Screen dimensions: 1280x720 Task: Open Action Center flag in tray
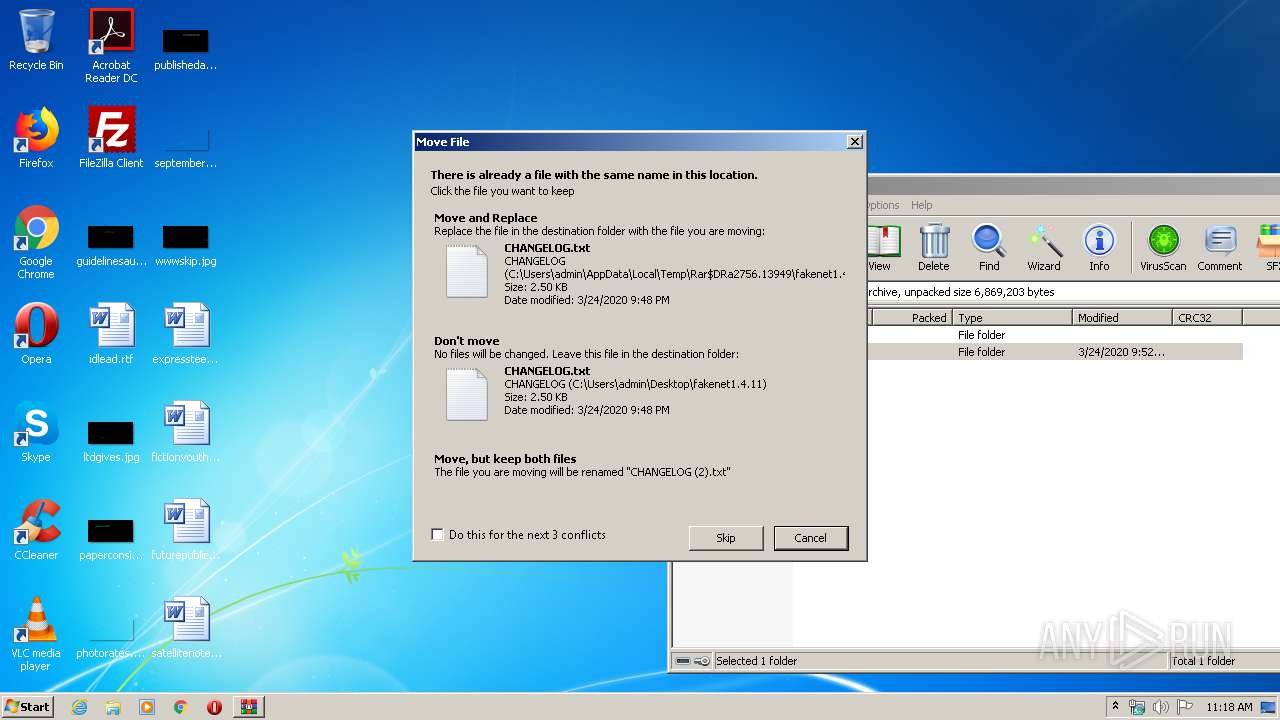(x=1184, y=707)
